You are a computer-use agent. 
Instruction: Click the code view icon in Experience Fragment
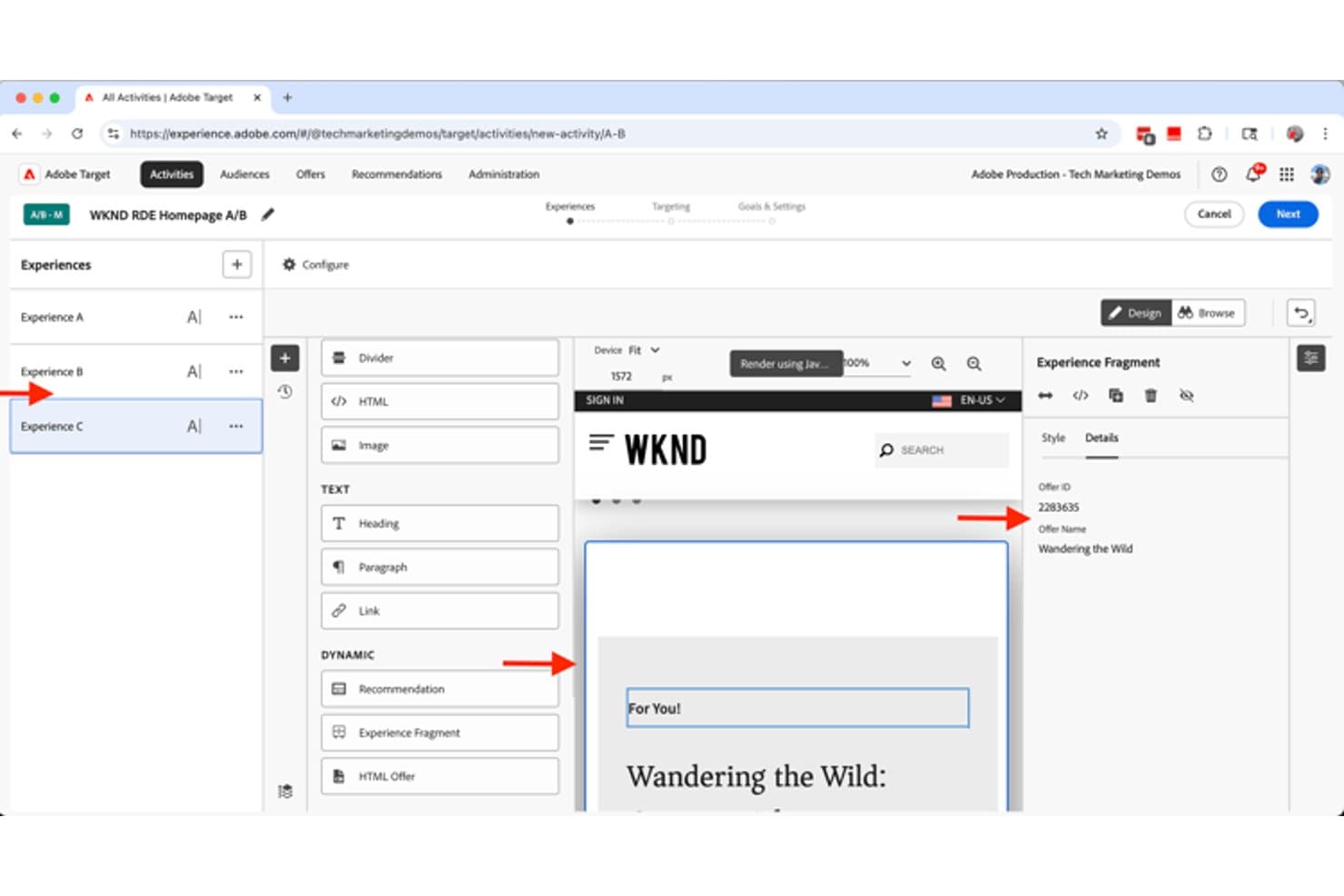point(1081,395)
